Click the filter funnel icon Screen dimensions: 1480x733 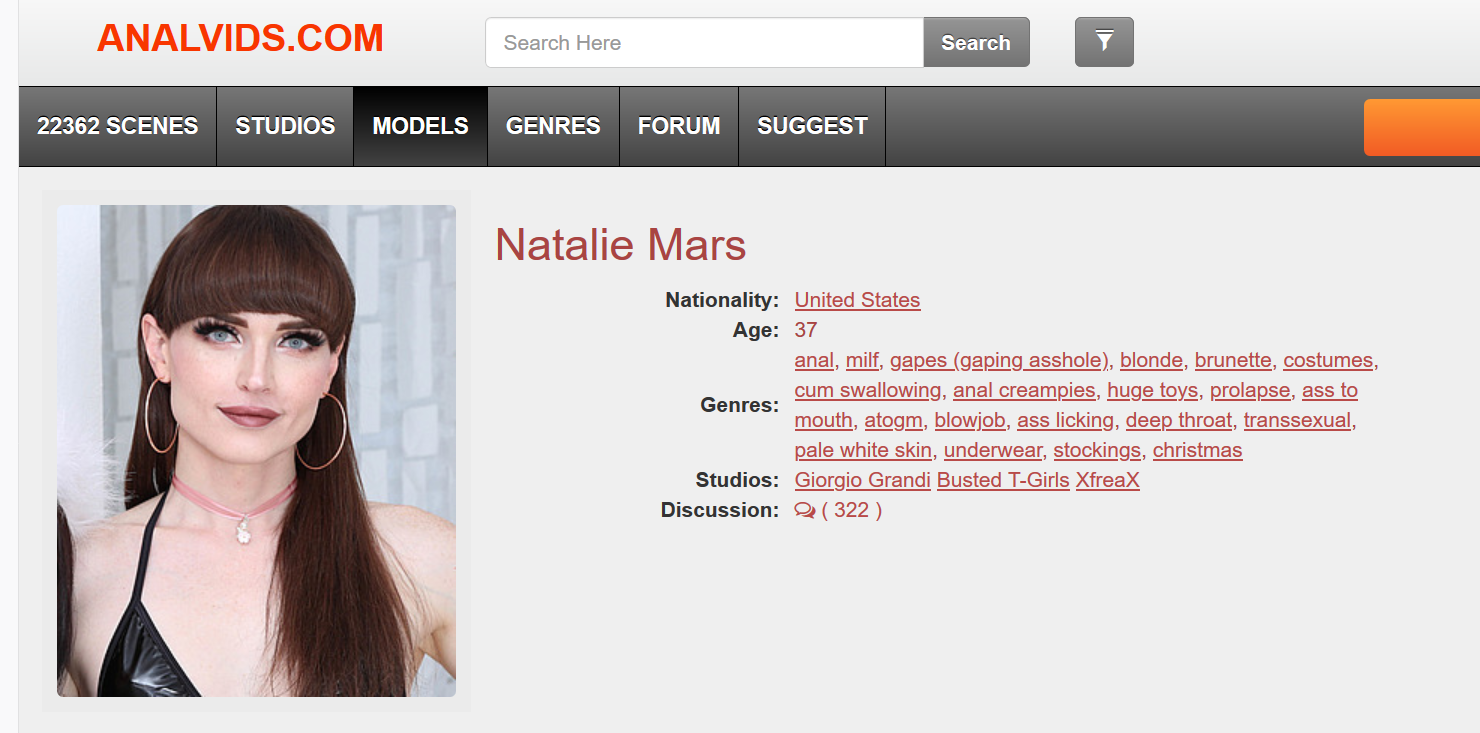(1104, 42)
